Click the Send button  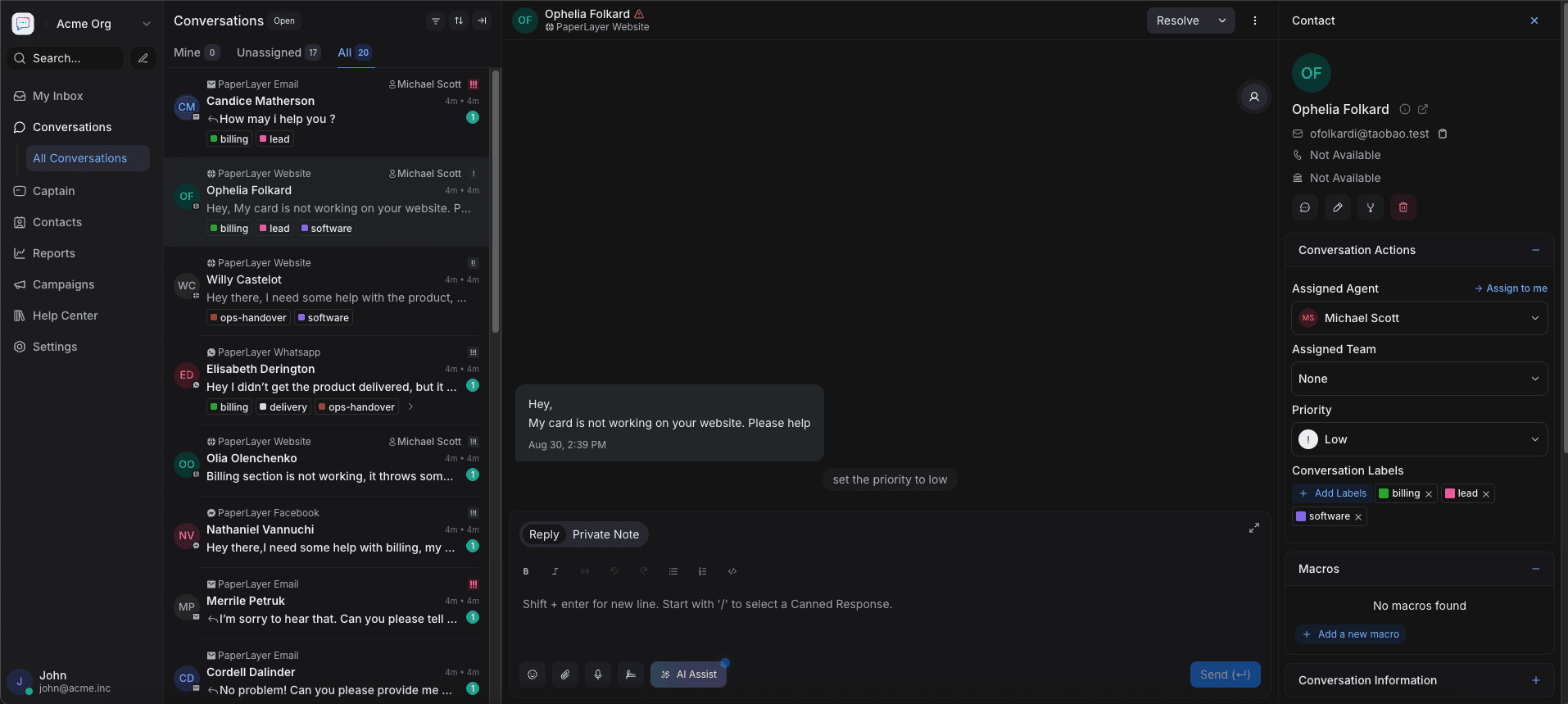click(x=1225, y=674)
